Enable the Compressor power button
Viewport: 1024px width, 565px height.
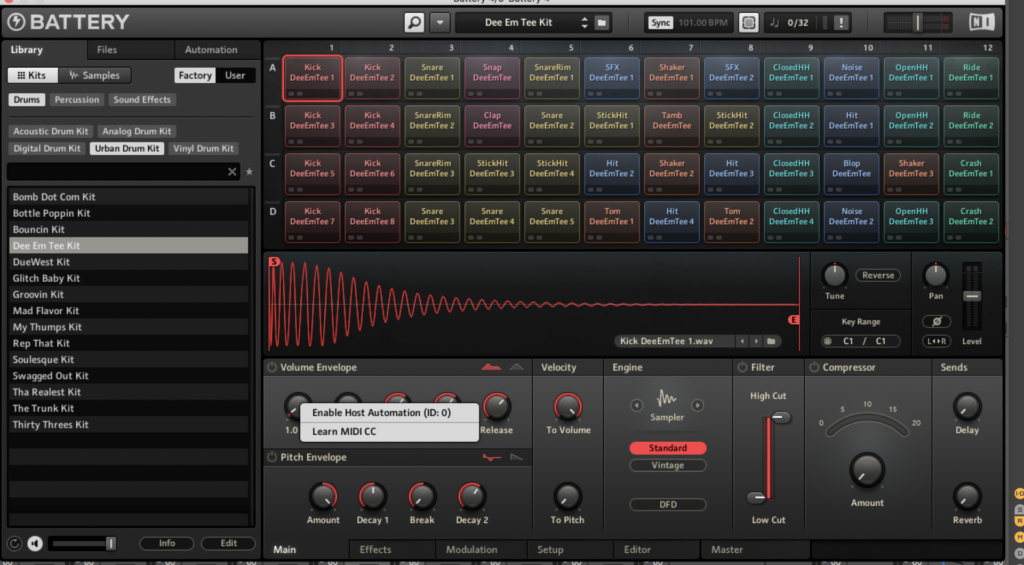pyautogui.click(x=813, y=368)
